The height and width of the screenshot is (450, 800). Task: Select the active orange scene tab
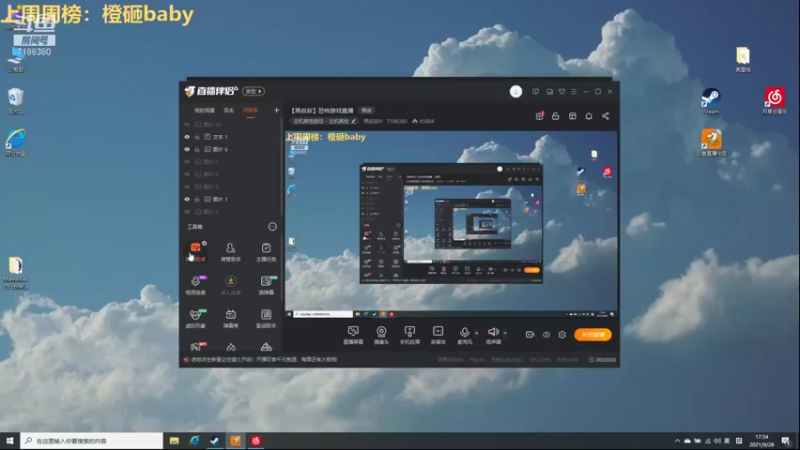coord(250,110)
